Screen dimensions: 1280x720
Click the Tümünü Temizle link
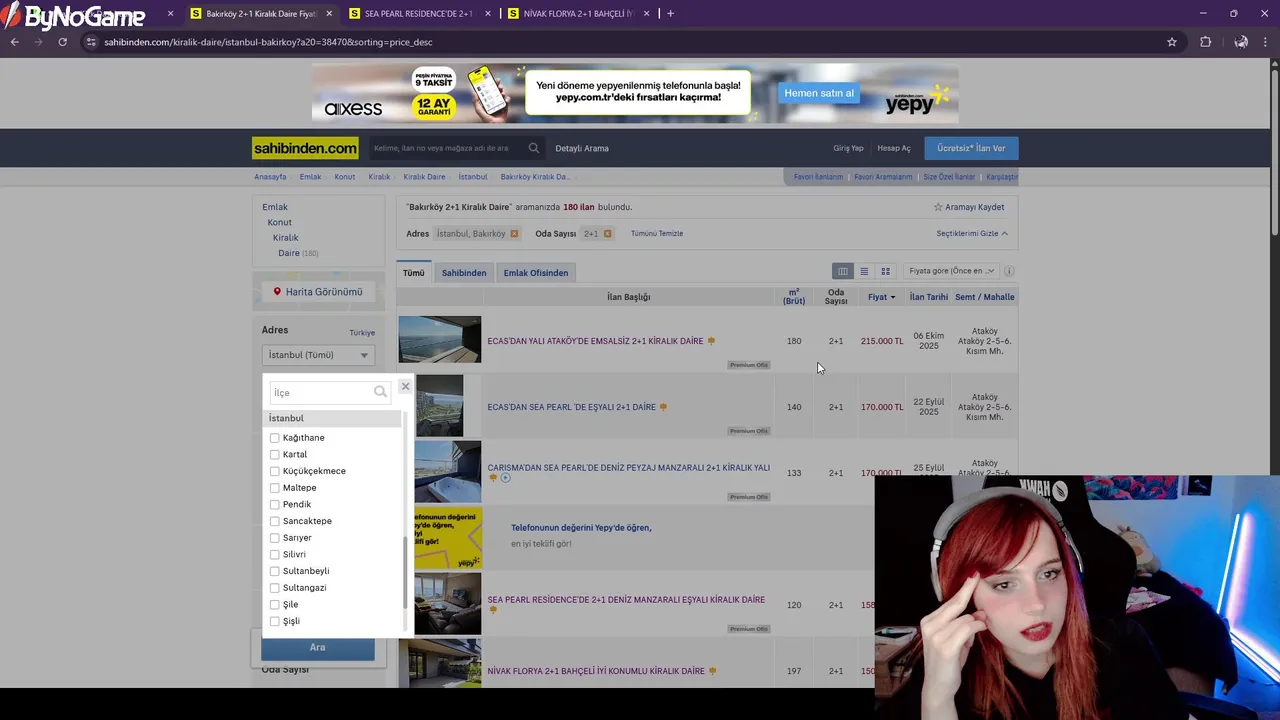[x=657, y=234]
